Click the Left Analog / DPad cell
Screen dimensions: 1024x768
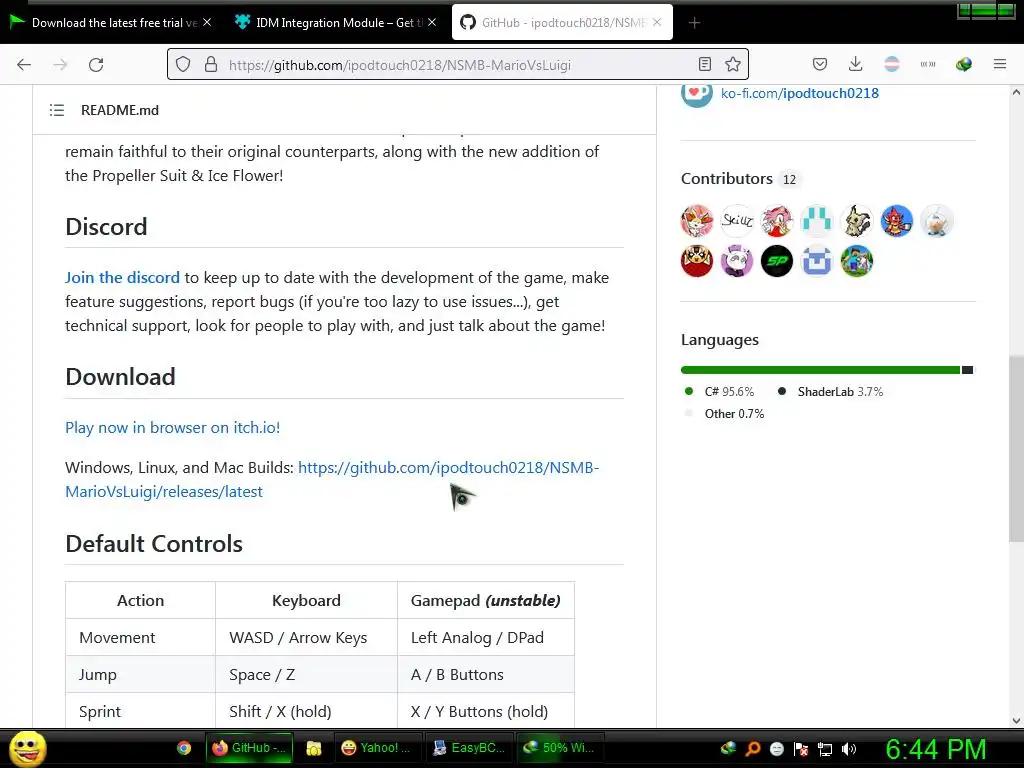pos(486,637)
